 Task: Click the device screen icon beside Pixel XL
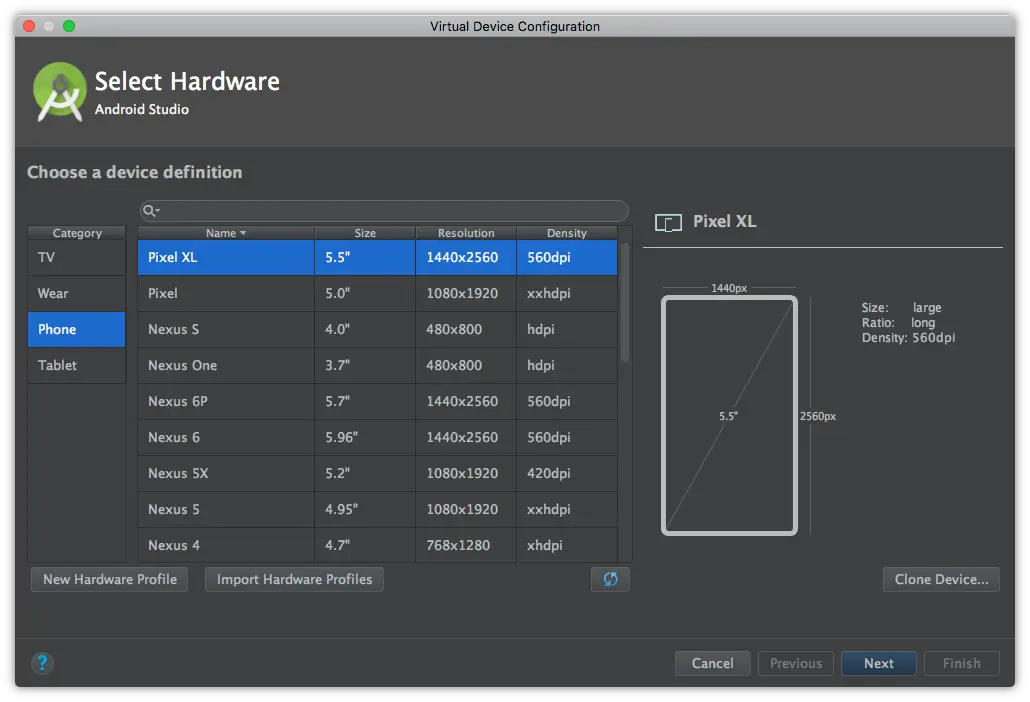click(x=668, y=223)
